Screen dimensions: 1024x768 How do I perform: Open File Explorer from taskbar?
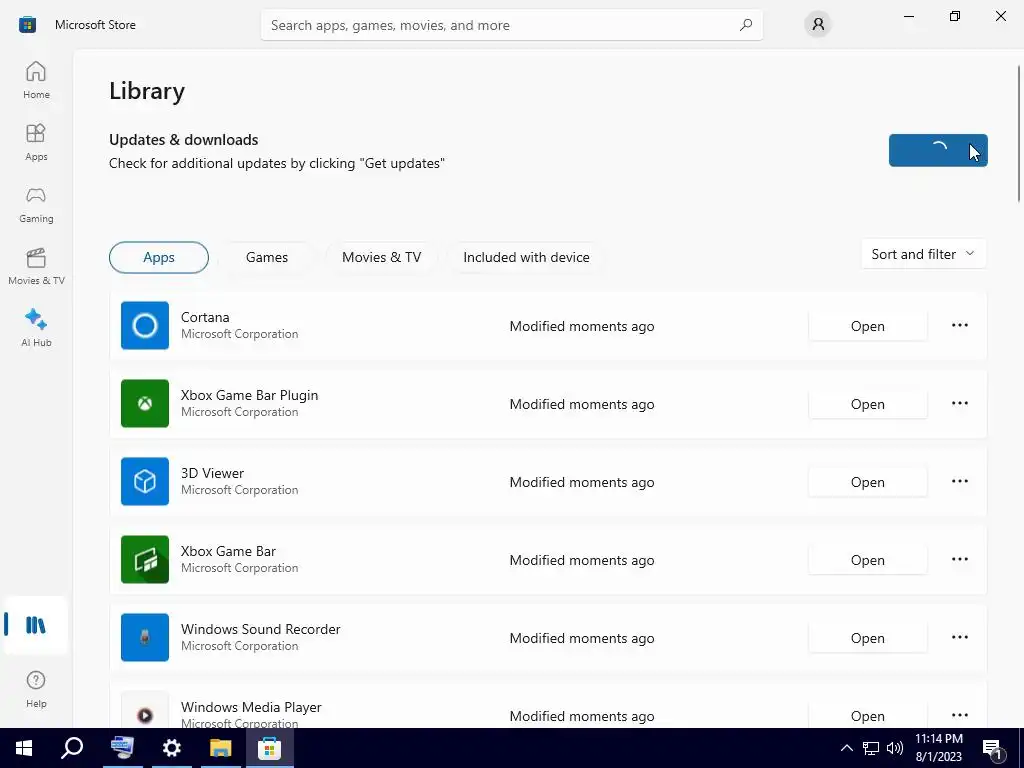(x=221, y=748)
